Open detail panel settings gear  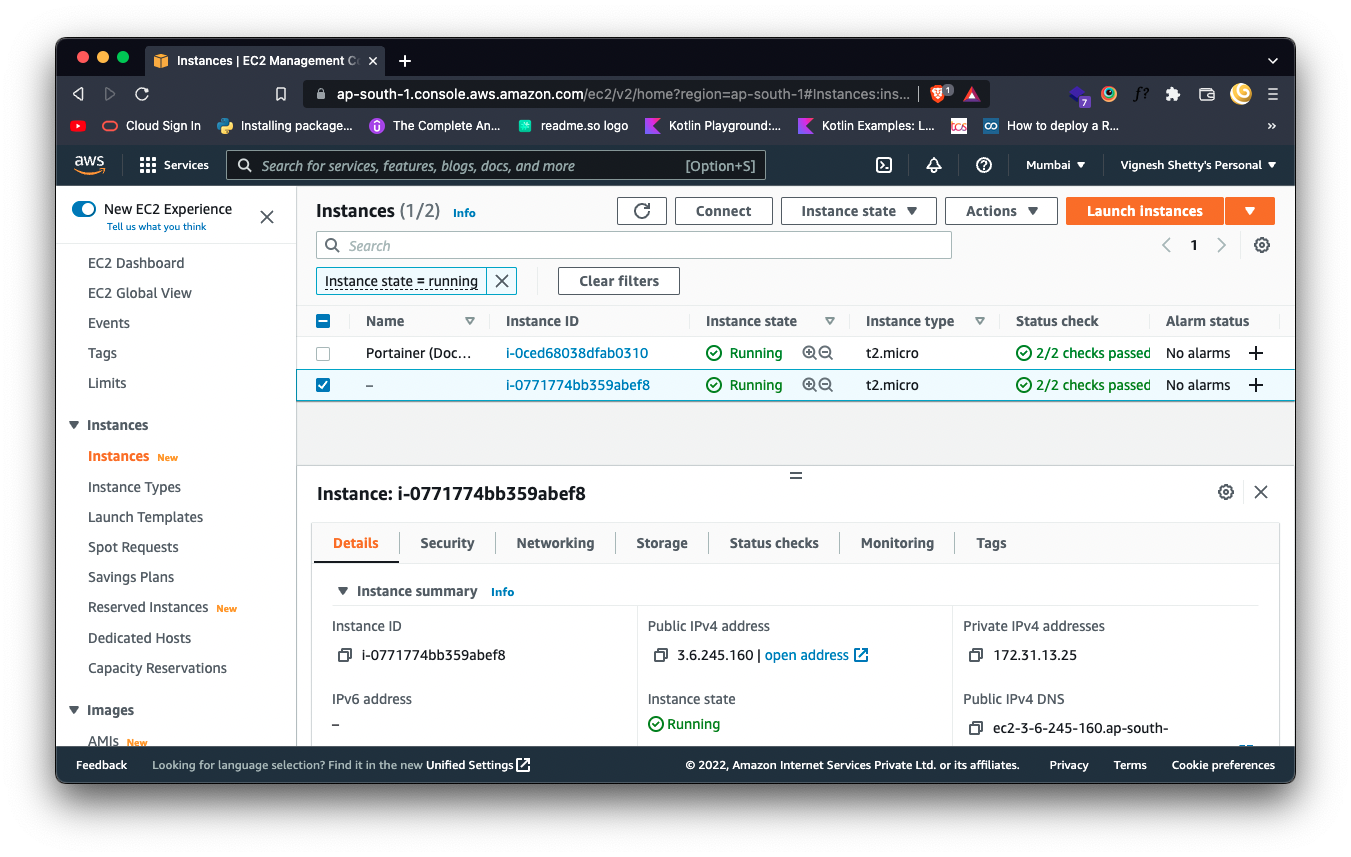1226,492
